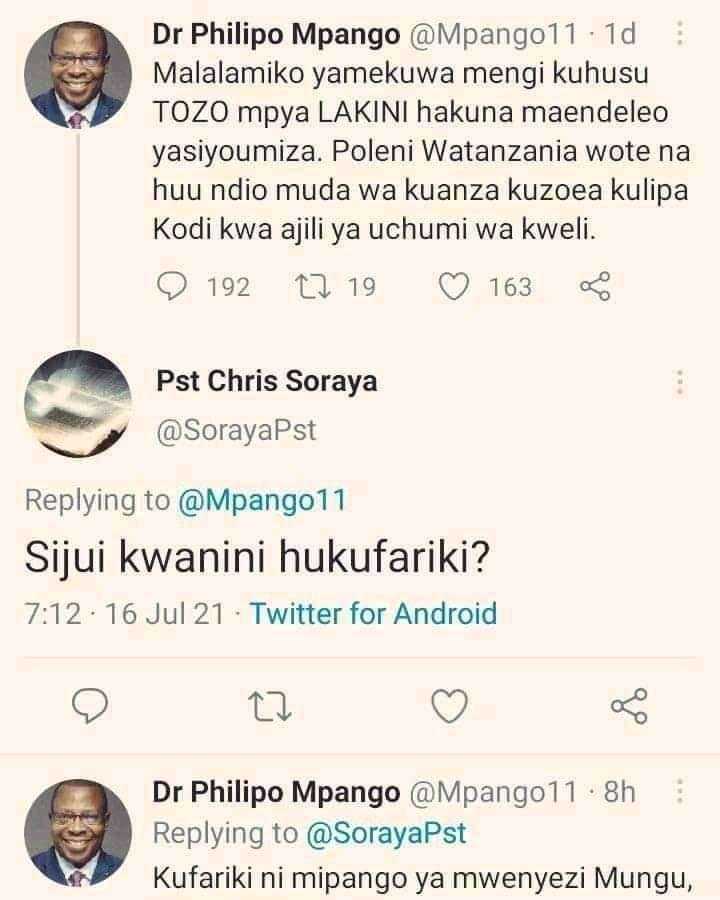Share the top Mpango tweet
This screenshot has height=900, width=720.
pos(595,286)
